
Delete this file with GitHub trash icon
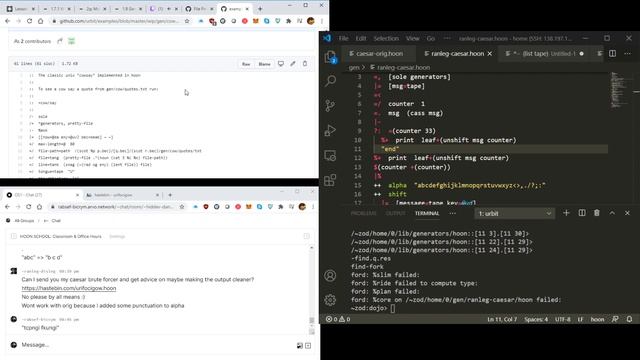tap(304, 64)
